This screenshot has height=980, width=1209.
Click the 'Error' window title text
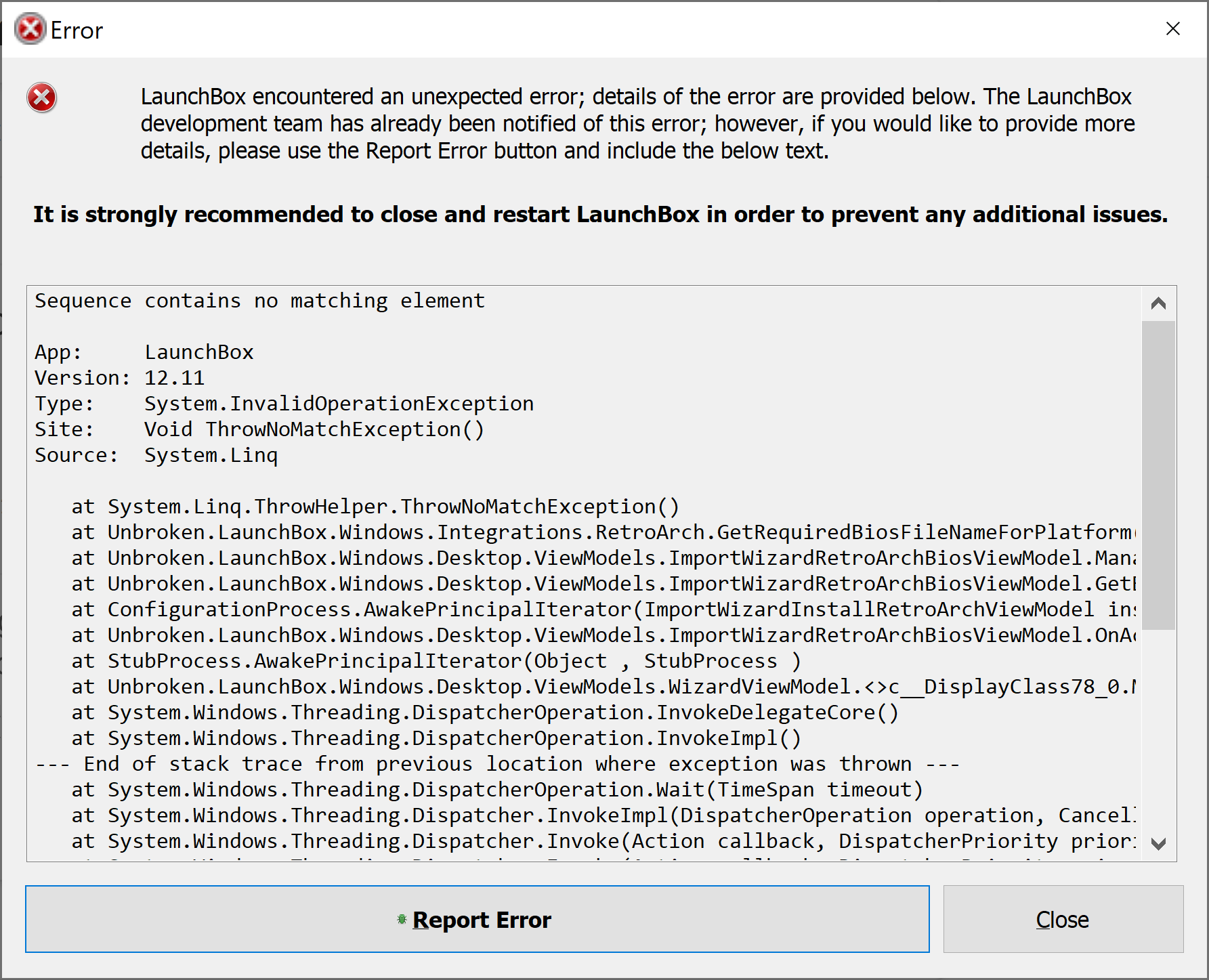77,30
